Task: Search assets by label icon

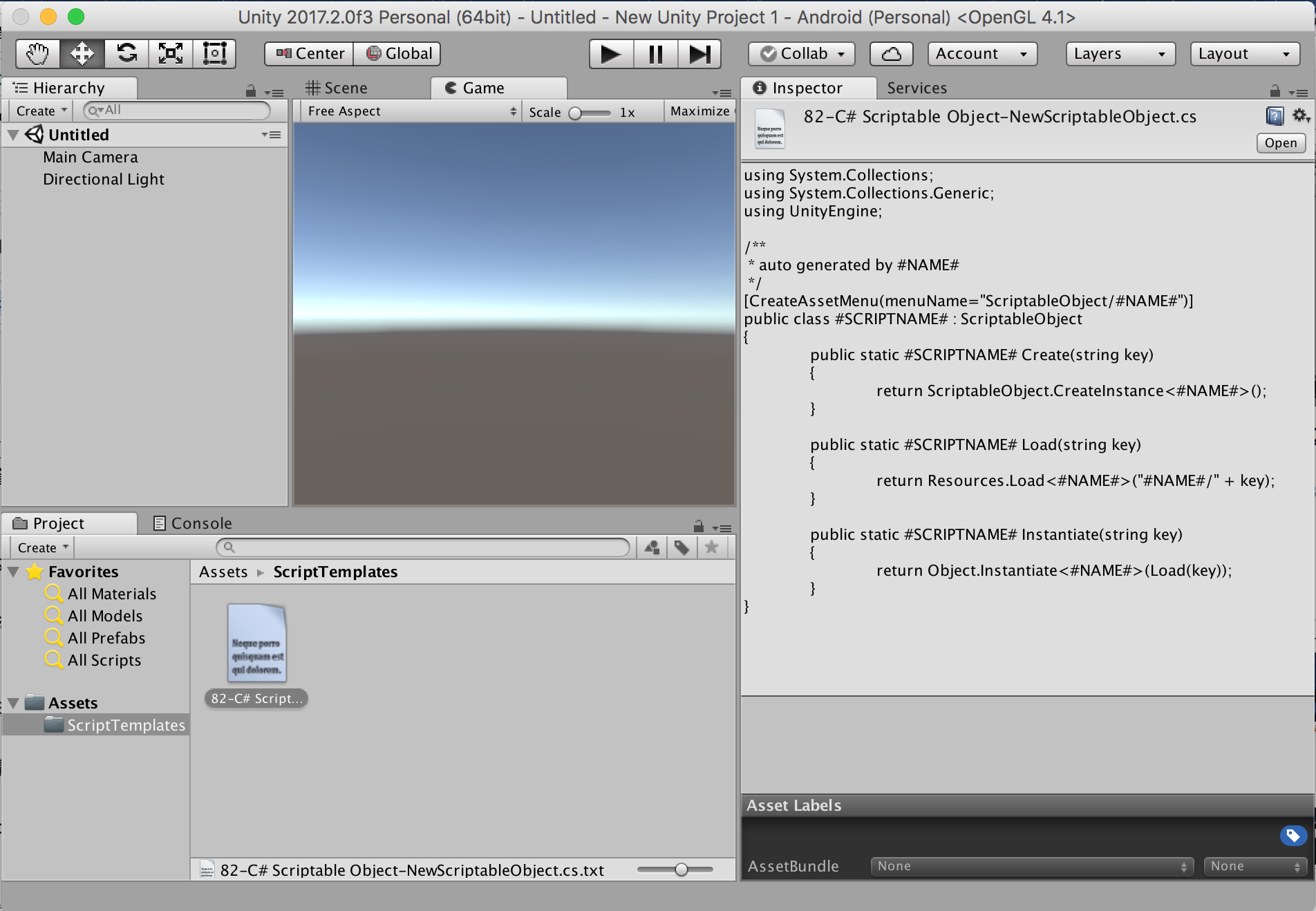Action: click(682, 547)
